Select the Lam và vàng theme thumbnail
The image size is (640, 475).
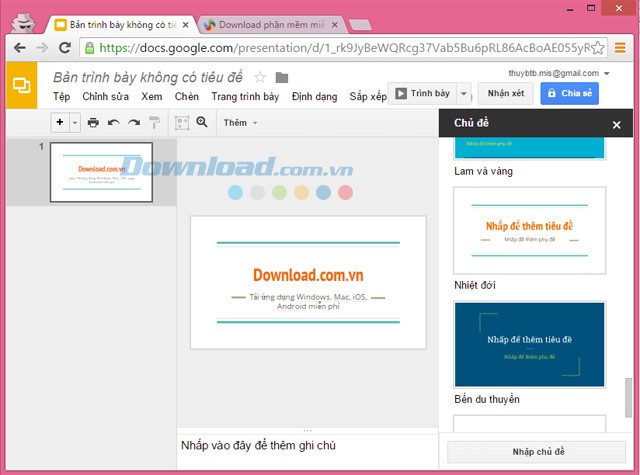529,149
